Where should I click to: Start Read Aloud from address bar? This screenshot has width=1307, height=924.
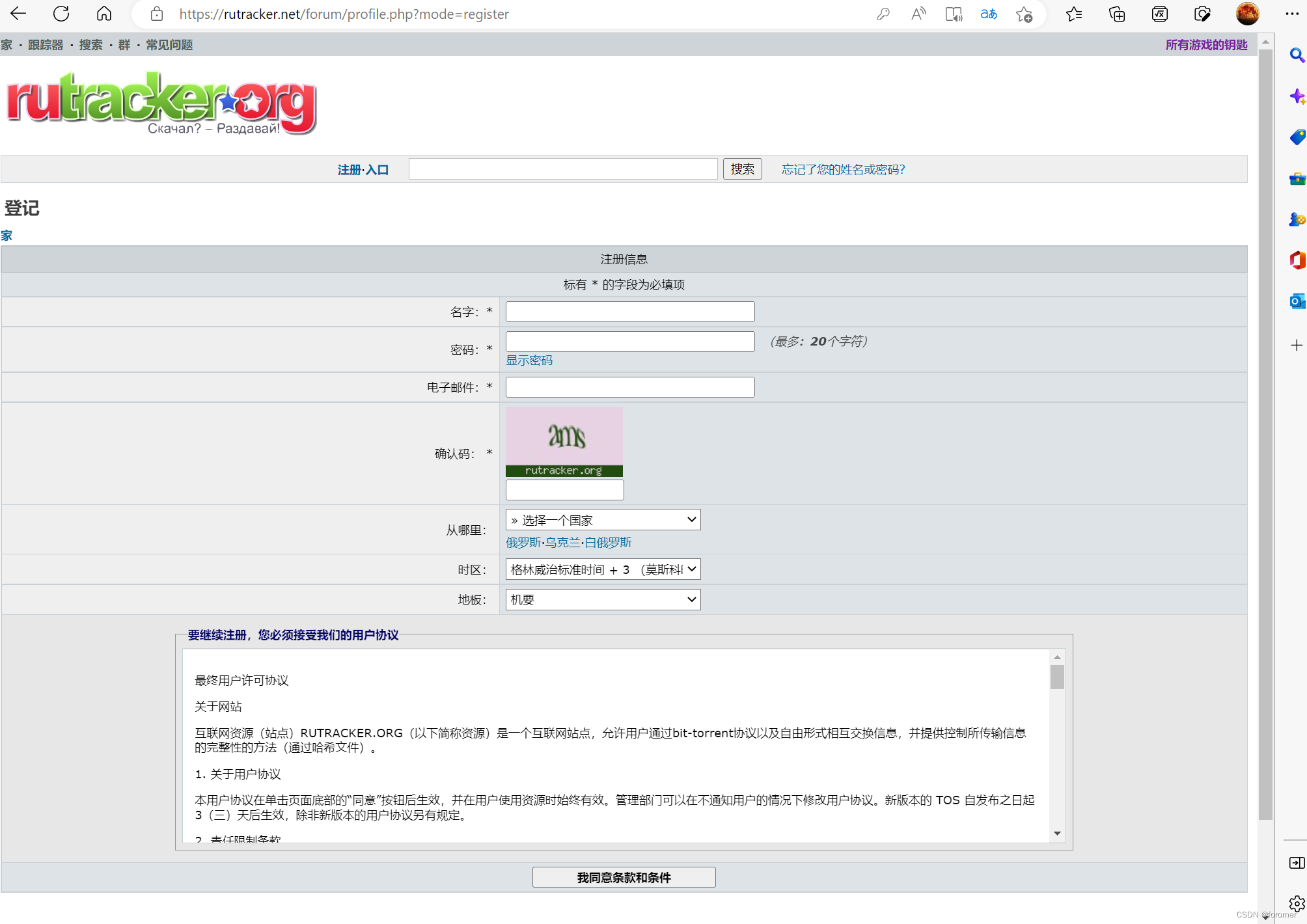pos(918,14)
